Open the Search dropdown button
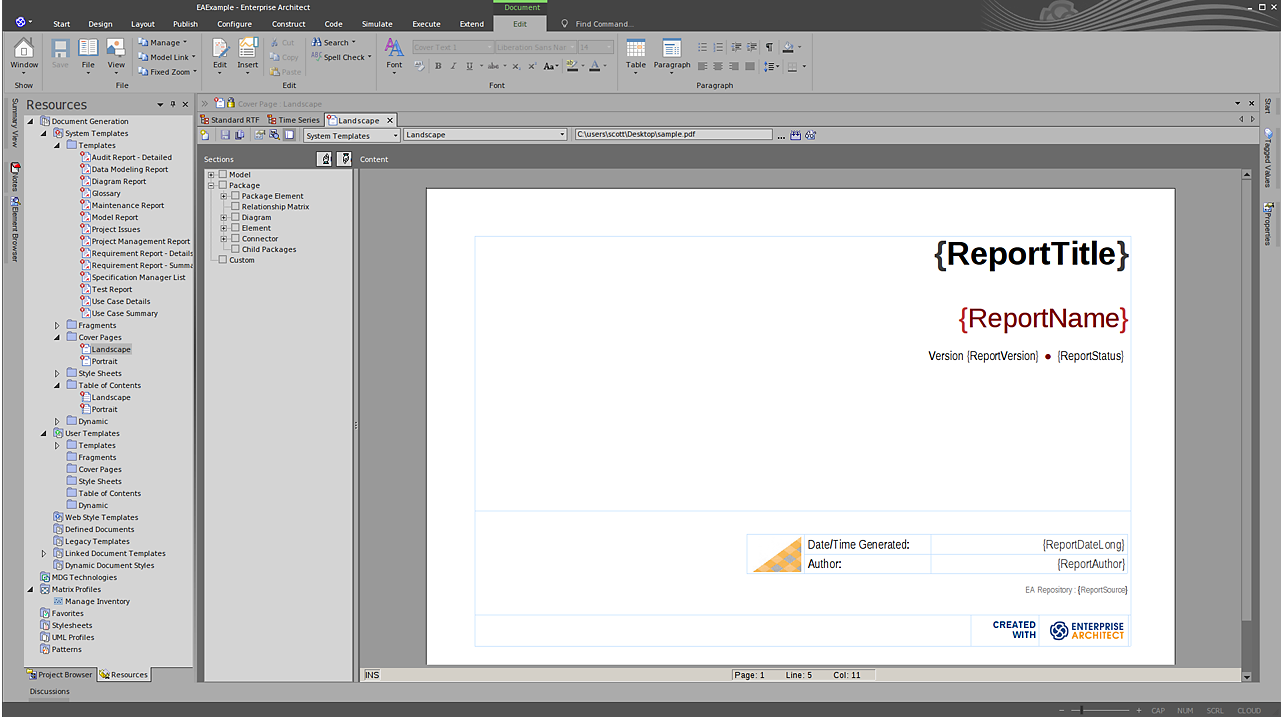 tap(333, 43)
